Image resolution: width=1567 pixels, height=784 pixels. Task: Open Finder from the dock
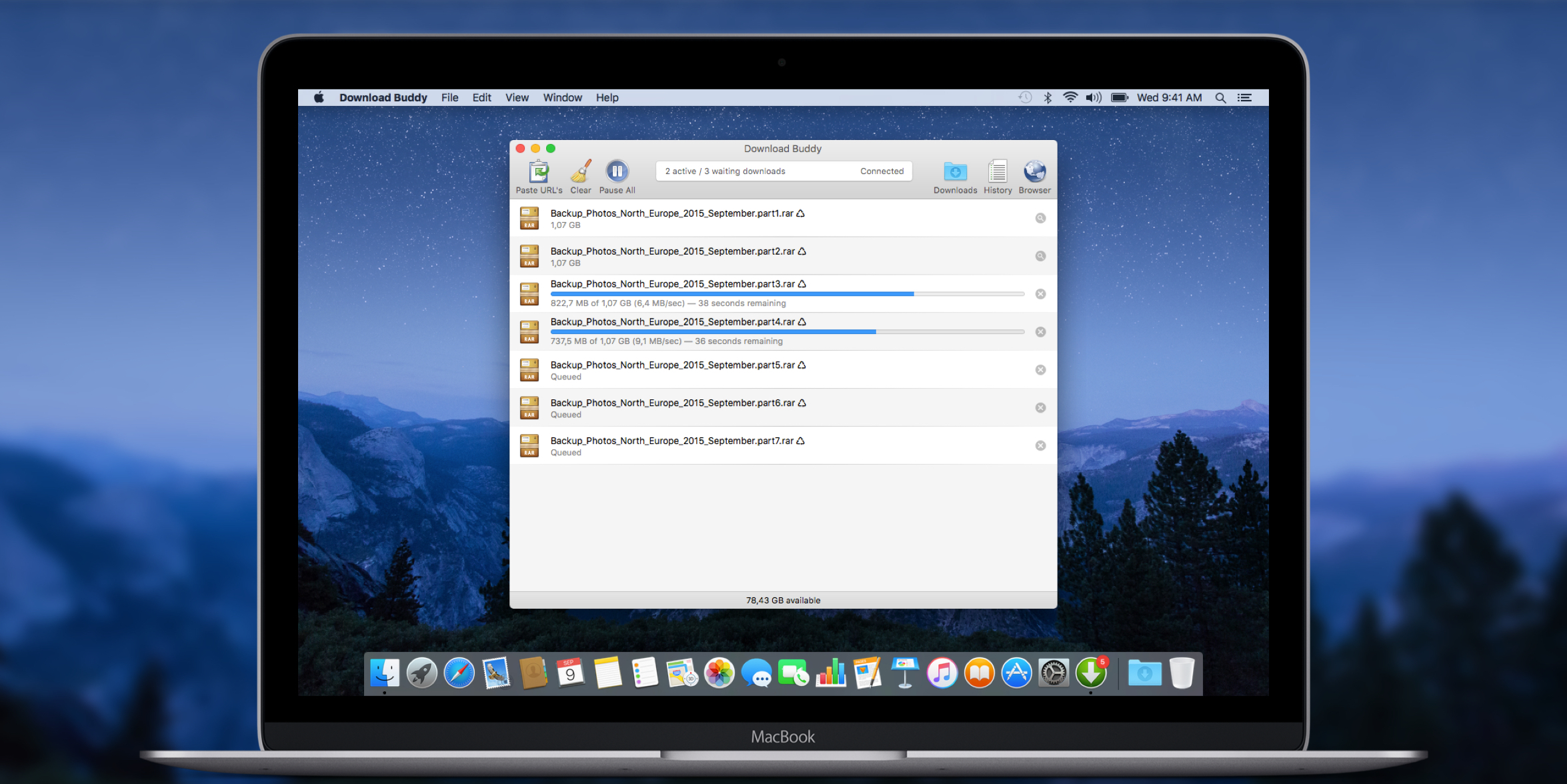[x=385, y=673]
